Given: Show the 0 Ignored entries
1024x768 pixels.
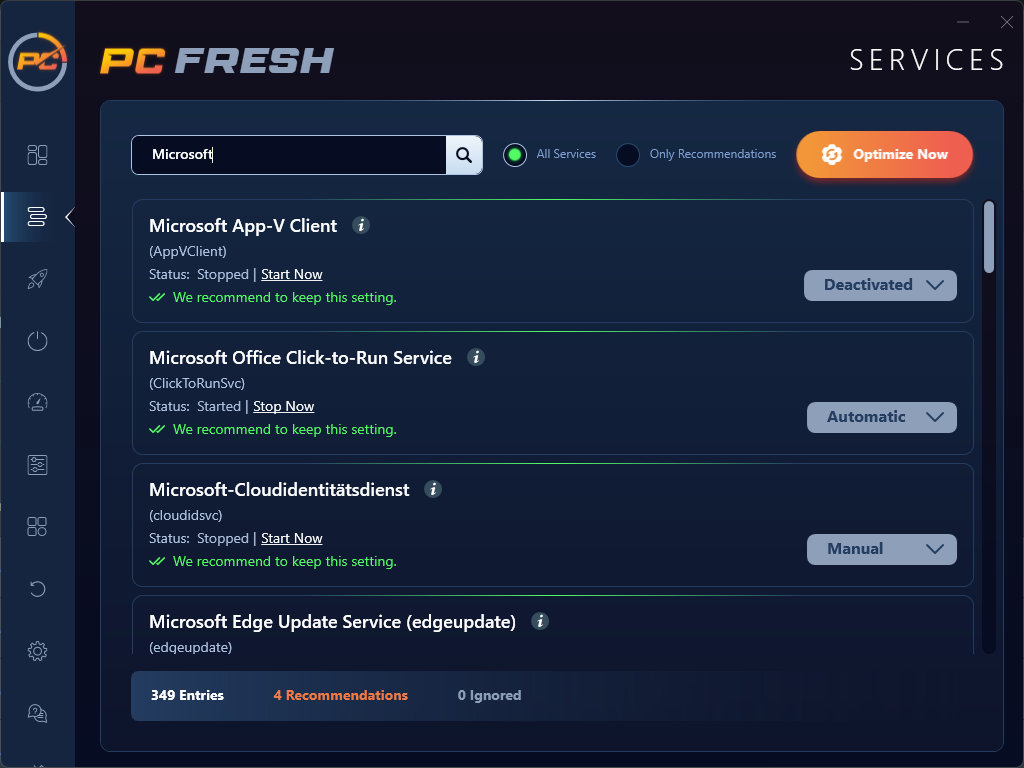Looking at the screenshot, I should tap(489, 696).
